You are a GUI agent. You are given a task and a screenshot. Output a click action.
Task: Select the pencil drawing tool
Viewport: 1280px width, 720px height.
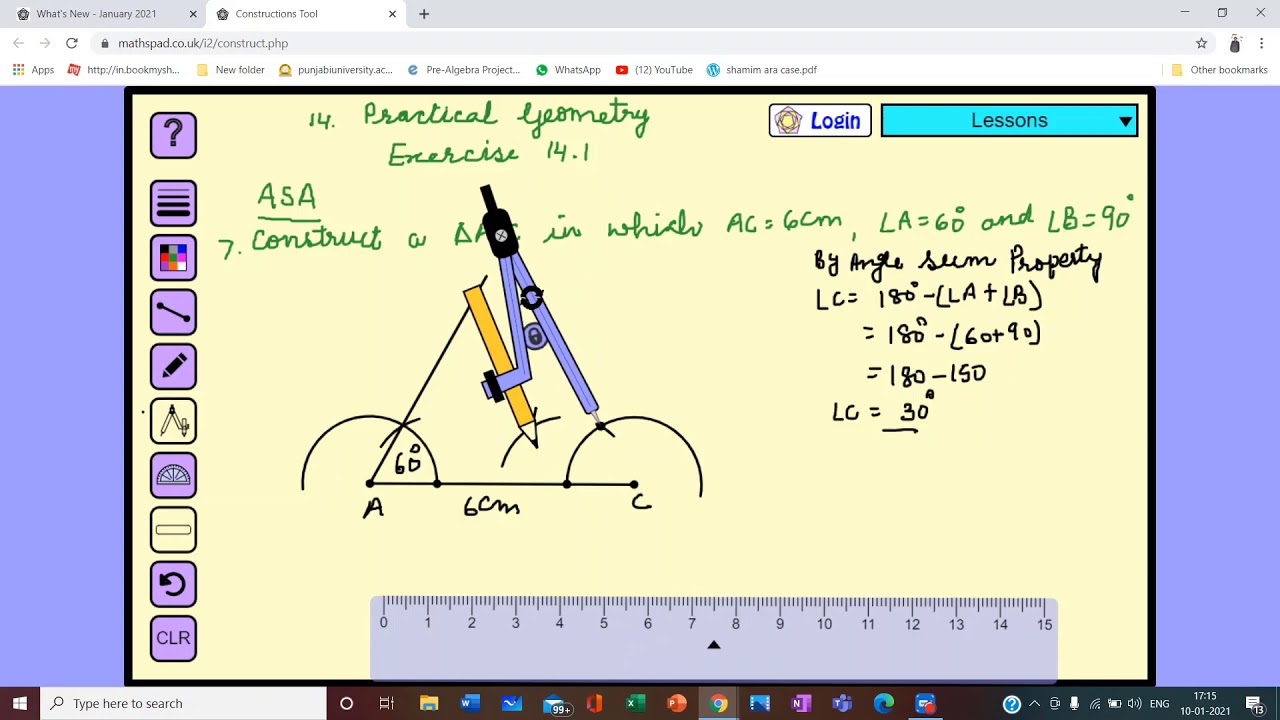[x=173, y=366]
